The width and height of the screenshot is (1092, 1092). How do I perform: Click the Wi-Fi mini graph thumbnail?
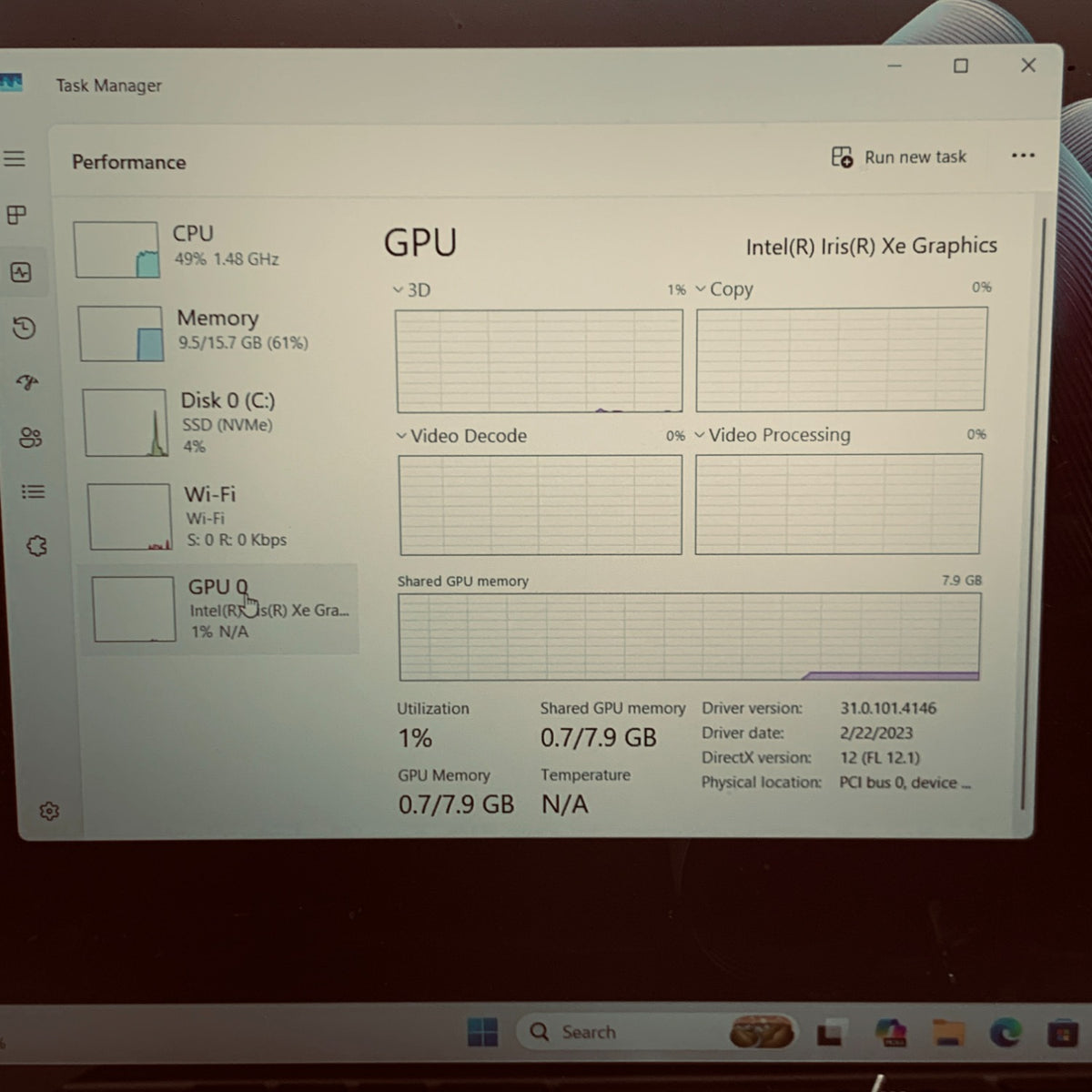coord(129,517)
